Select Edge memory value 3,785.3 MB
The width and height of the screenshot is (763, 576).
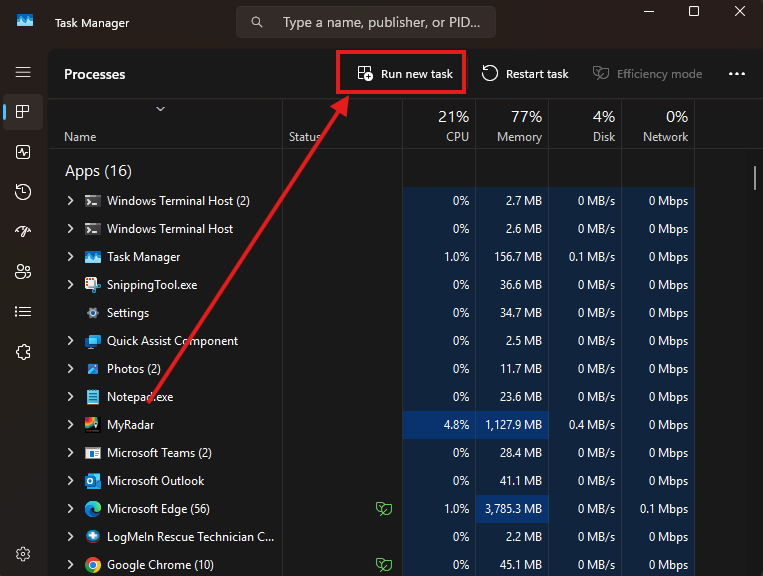tap(513, 509)
